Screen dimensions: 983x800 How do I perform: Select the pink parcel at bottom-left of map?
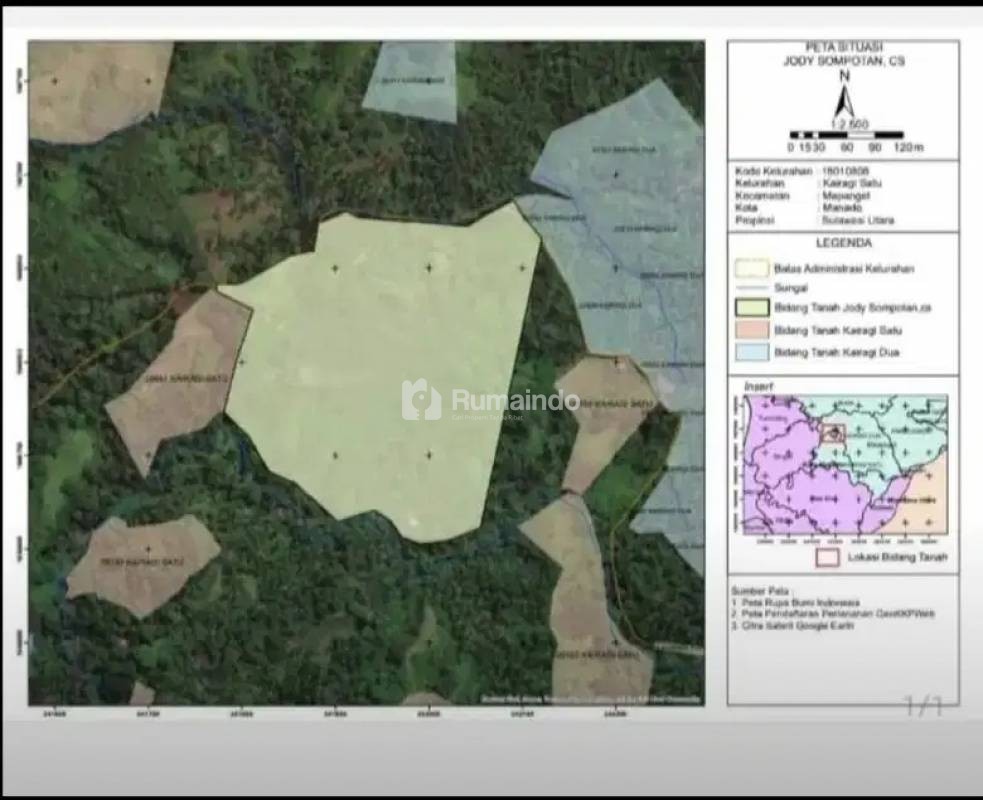pyautogui.click(x=145, y=563)
